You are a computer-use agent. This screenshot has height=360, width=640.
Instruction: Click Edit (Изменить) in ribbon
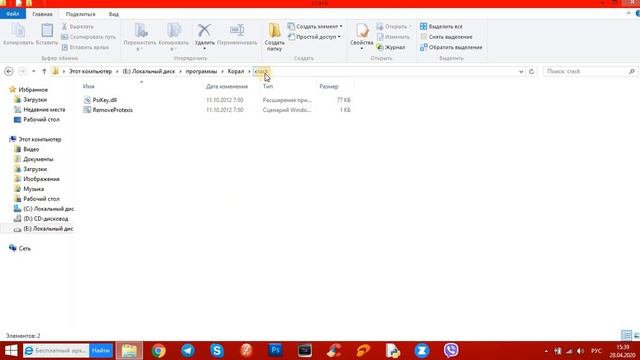[x=393, y=37]
